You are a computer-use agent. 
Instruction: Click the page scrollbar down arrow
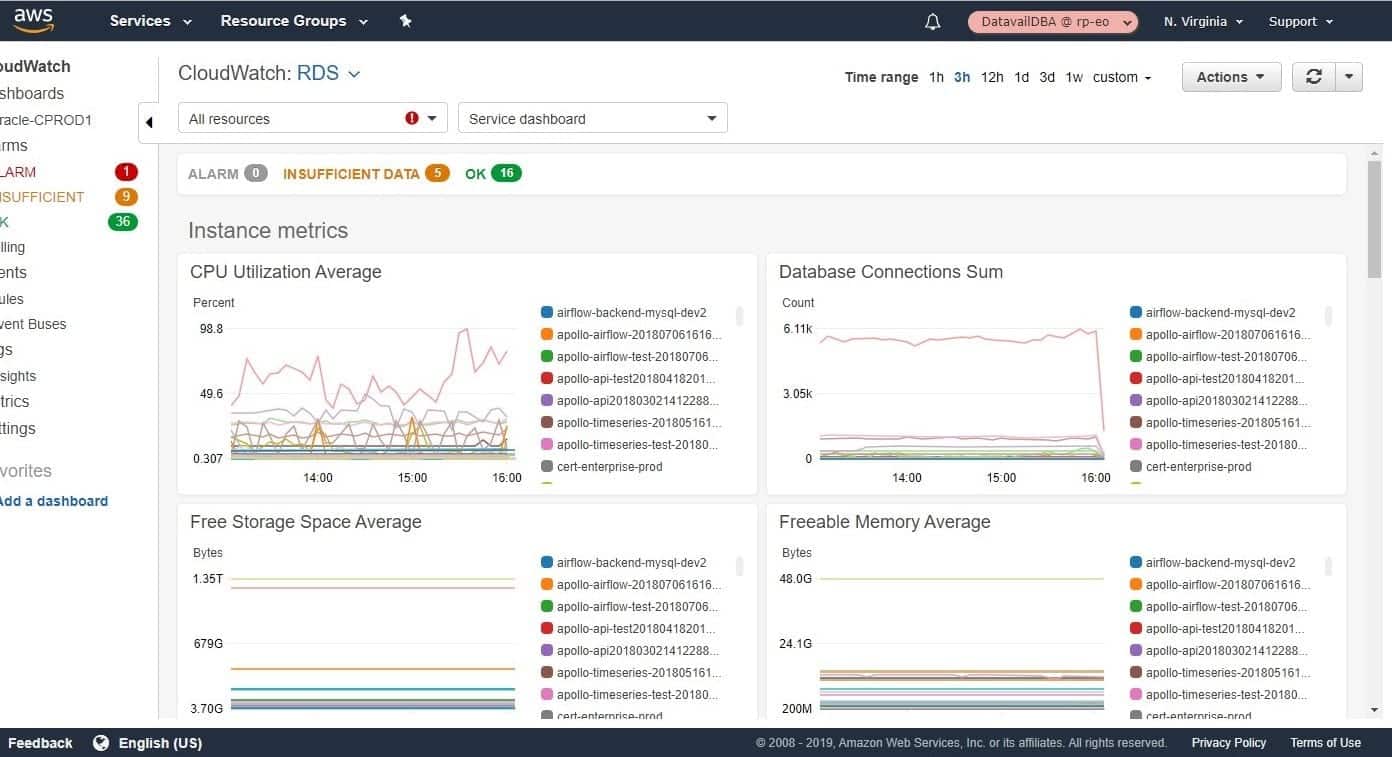pyautogui.click(x=1374, y=710)
